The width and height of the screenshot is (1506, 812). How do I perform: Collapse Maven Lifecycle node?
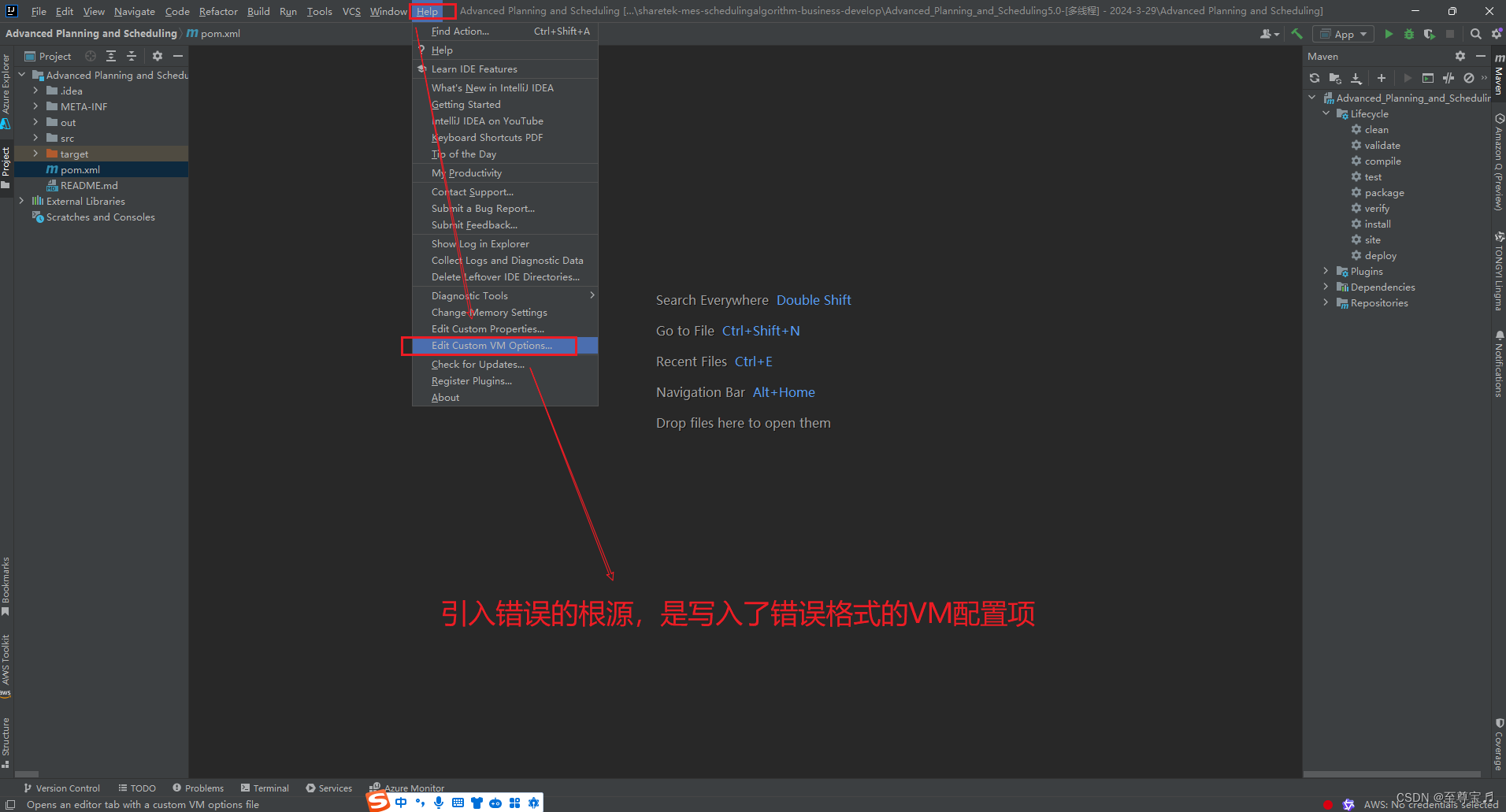(1326, 113)
